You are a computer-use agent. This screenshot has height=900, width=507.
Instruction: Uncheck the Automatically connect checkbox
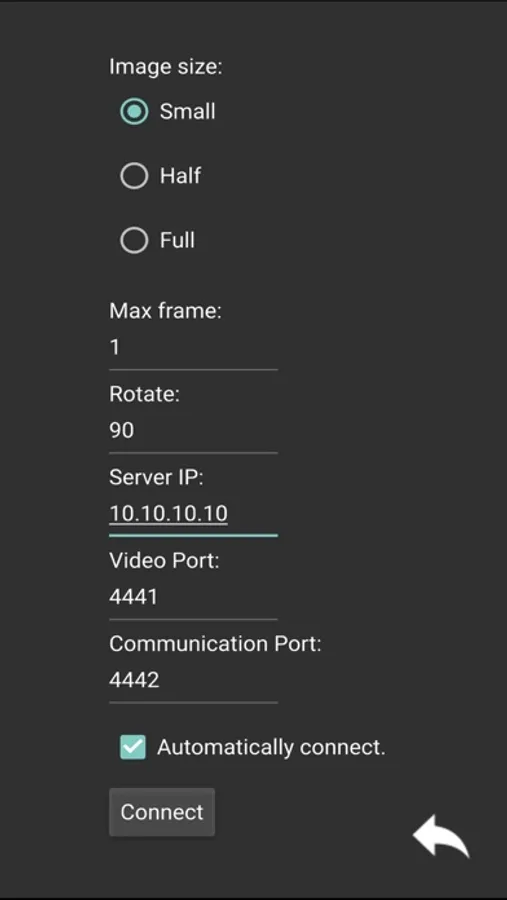(x=133, y=747)
